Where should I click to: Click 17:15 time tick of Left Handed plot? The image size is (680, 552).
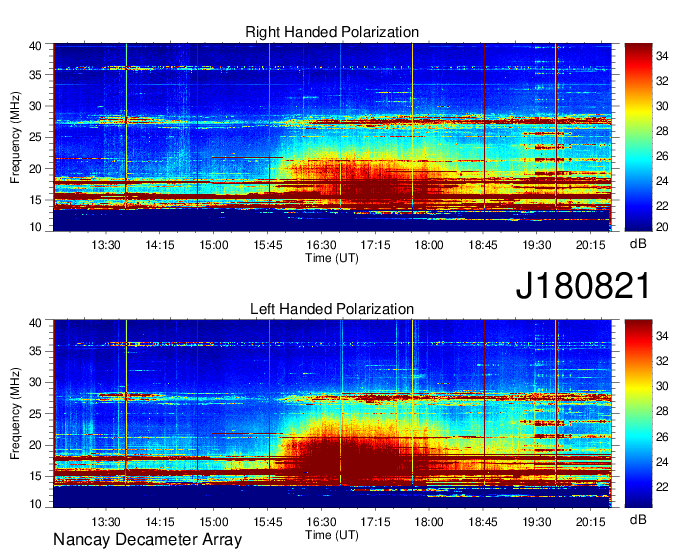[376, 522]
